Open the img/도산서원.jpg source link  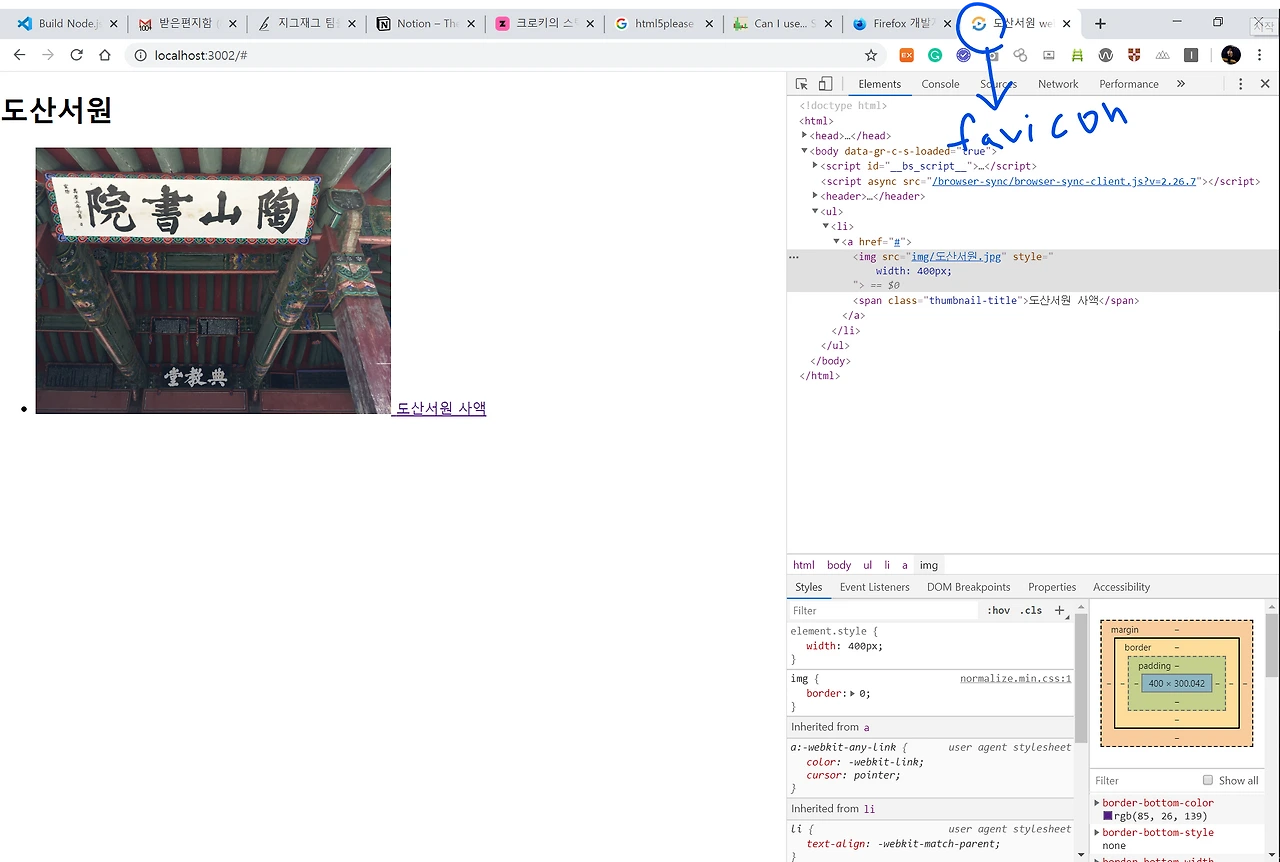955,256
